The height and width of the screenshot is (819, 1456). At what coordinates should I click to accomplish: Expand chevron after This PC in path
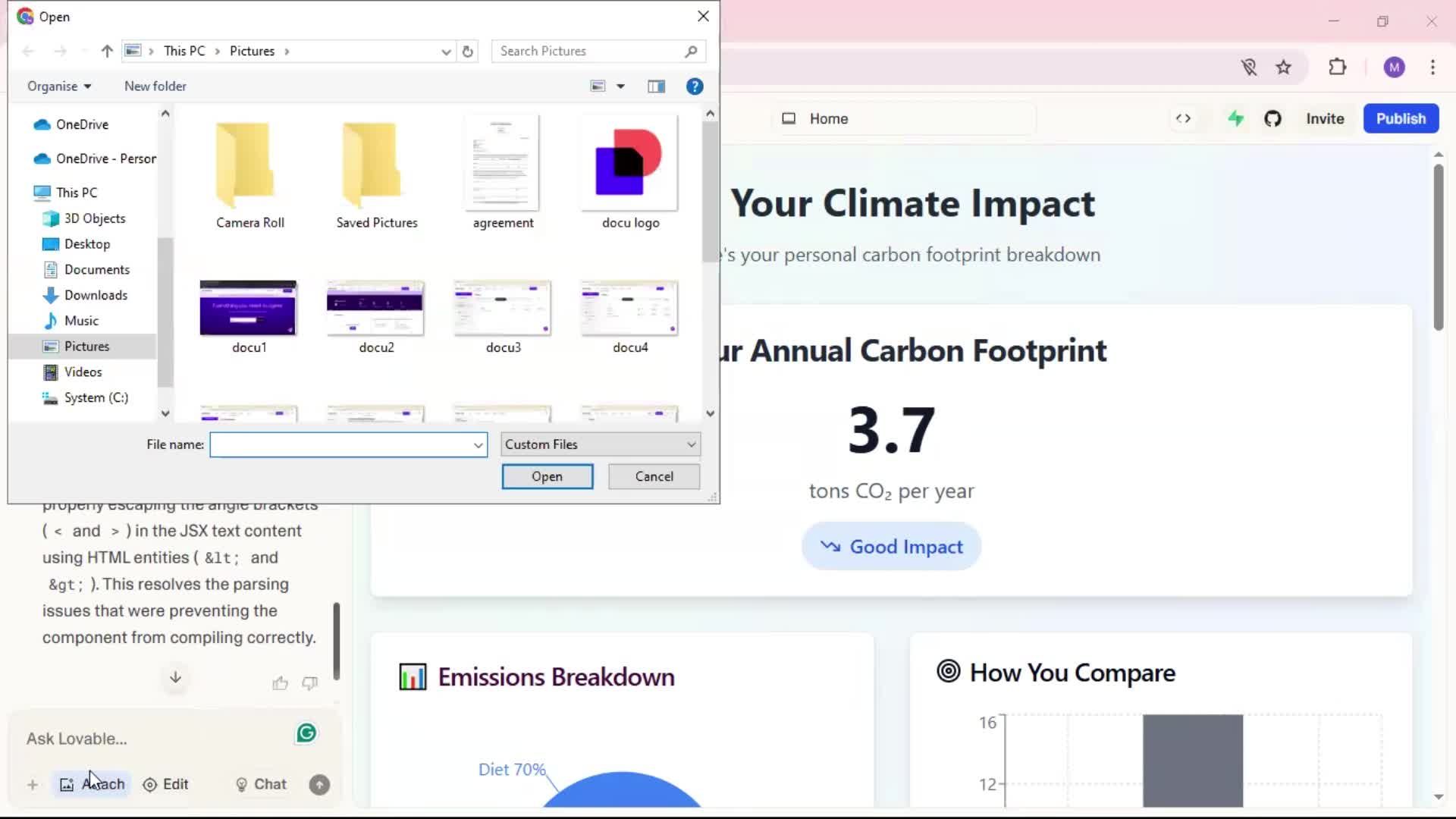coord(217,51)
